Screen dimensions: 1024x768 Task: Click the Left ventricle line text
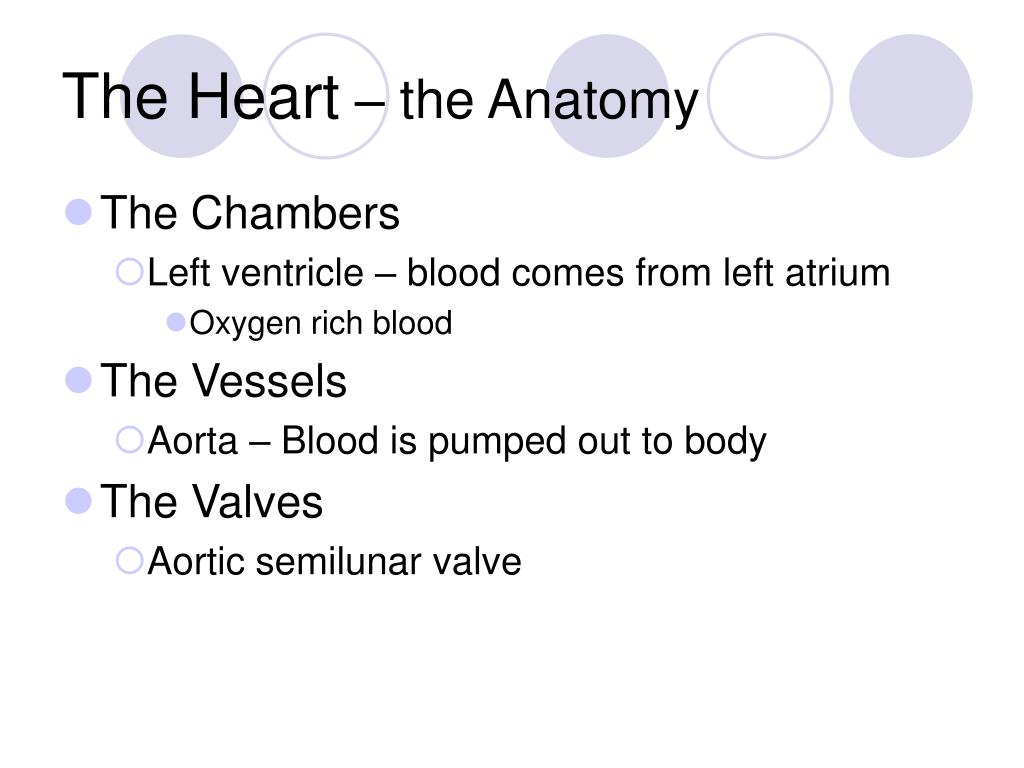click(x=519, y=272)
